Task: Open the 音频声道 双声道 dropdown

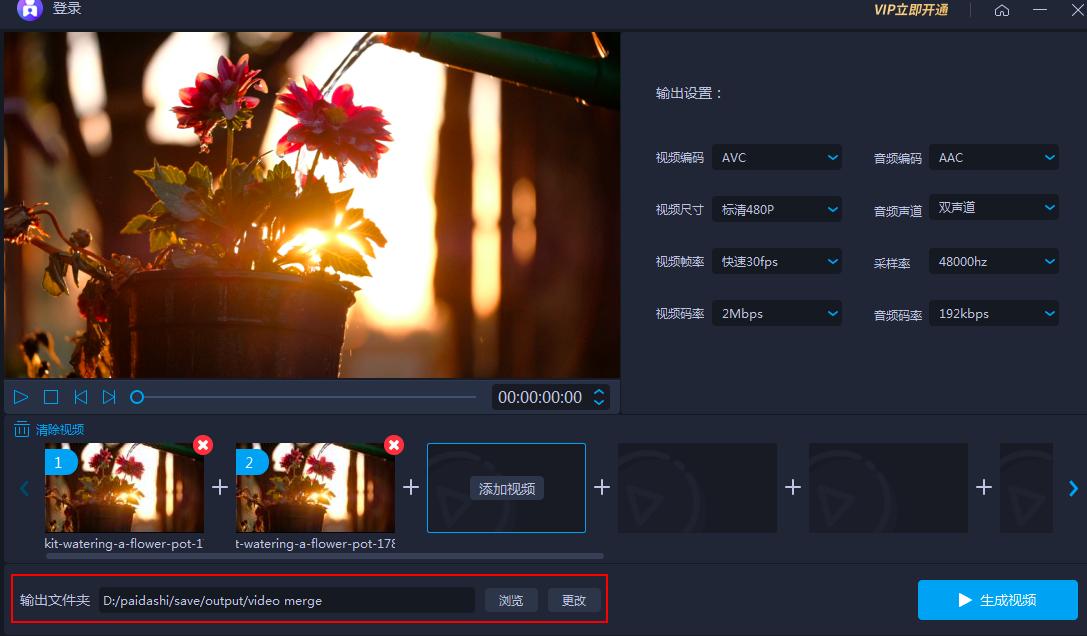Action: click(994, 207)
